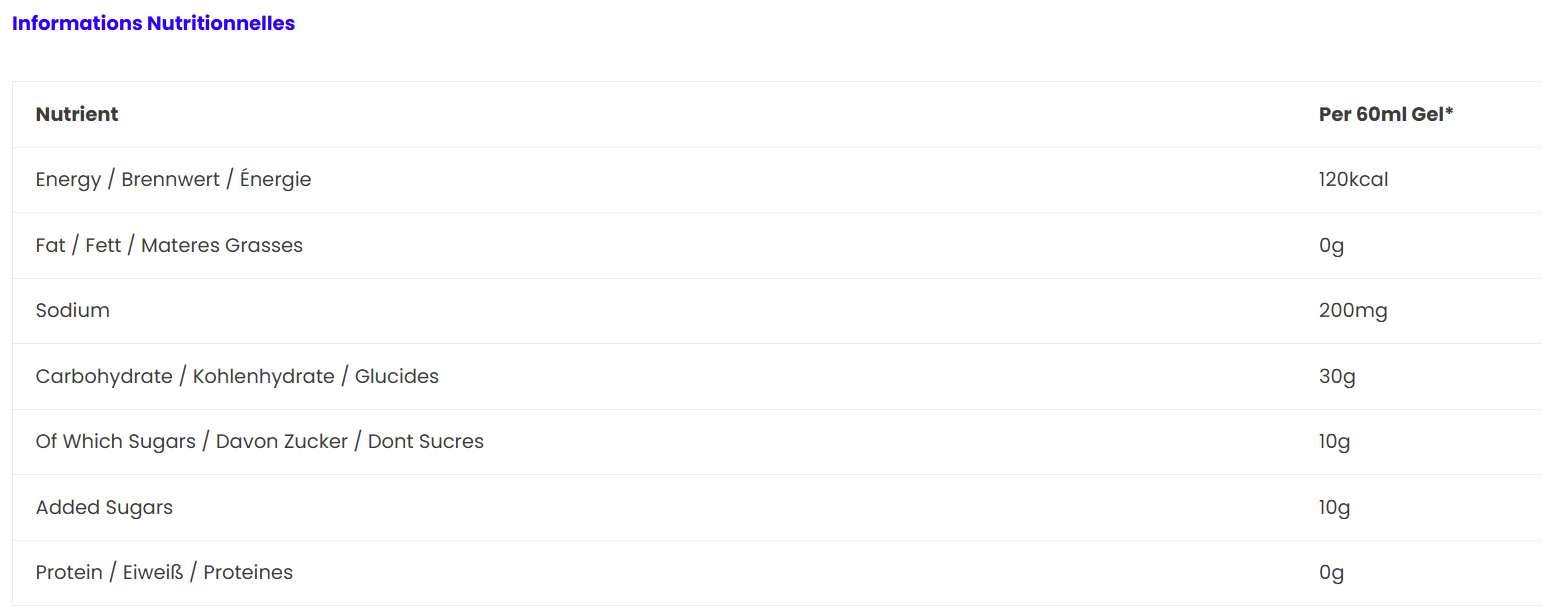Image resolution: width=1542 pixels, height=607 pixels.
Task: Click the Dont Sucres text
Action: [425, 441]
